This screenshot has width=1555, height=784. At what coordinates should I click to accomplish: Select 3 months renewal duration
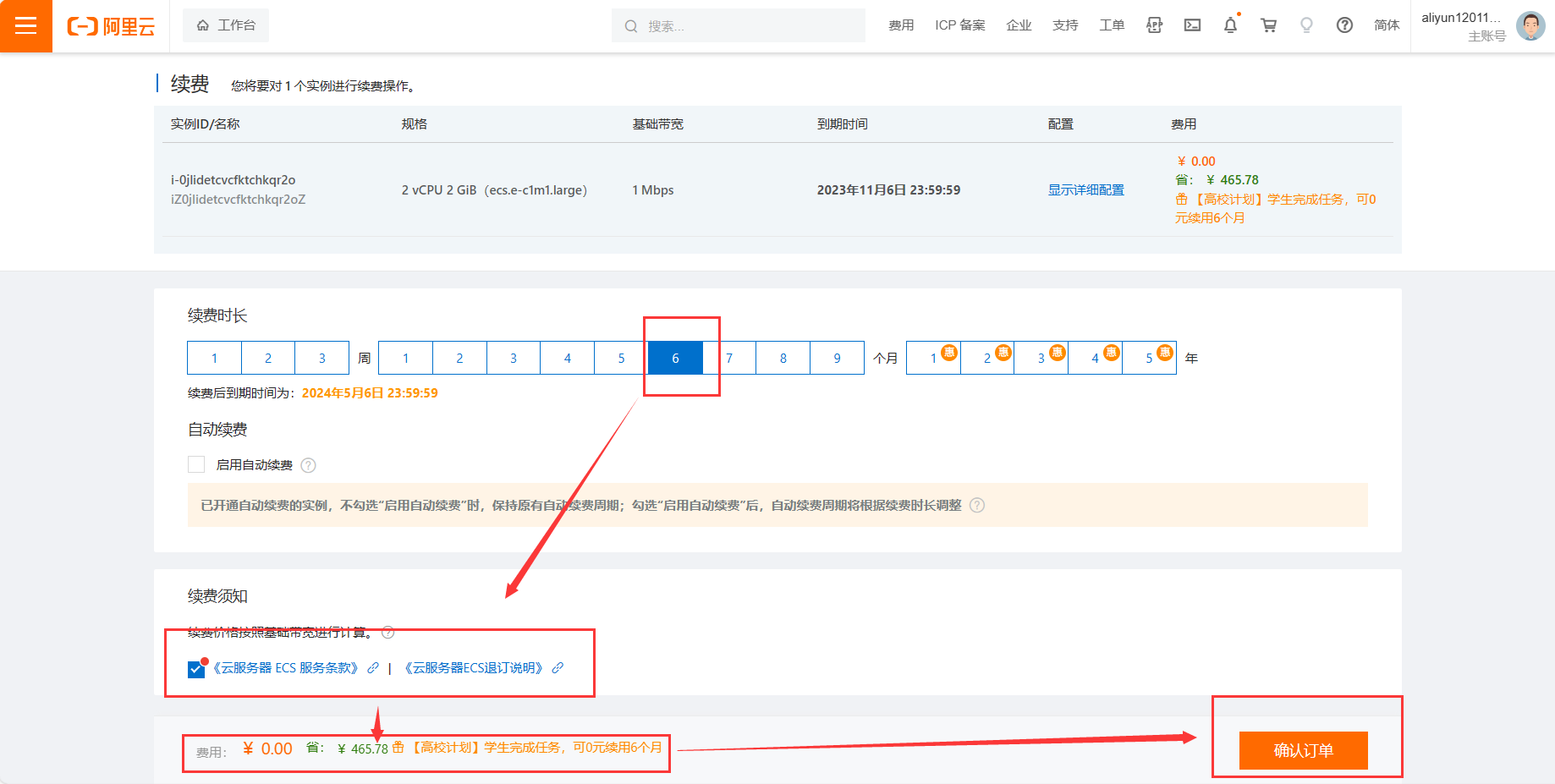514,358
